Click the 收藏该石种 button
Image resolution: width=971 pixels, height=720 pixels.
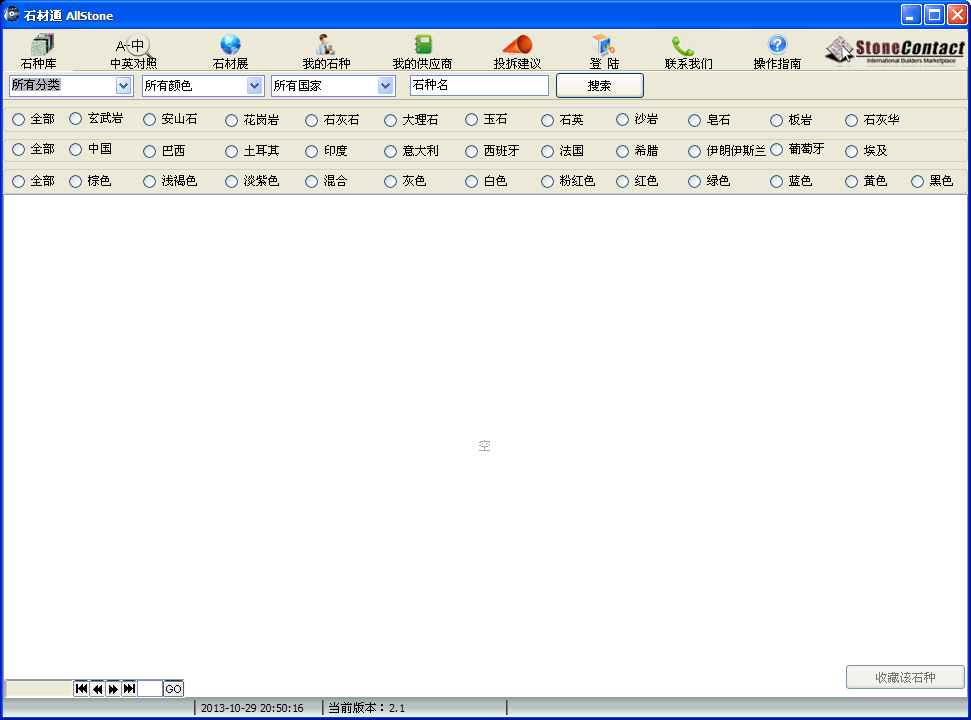pos(905,677)
